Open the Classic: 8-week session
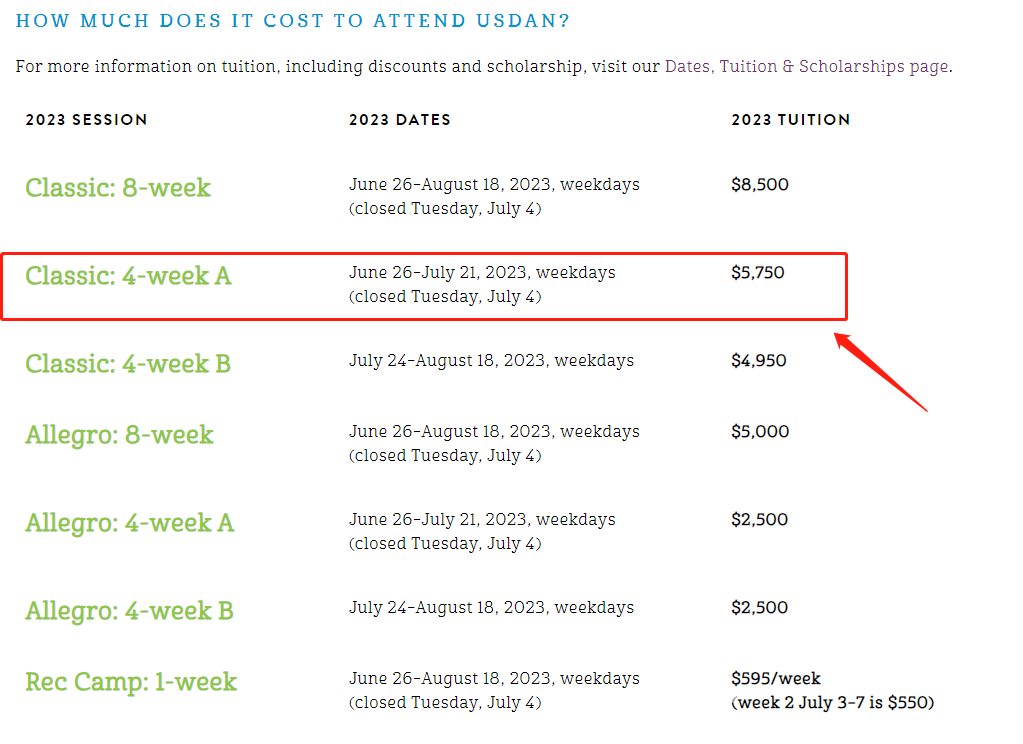 coord(118,188)
